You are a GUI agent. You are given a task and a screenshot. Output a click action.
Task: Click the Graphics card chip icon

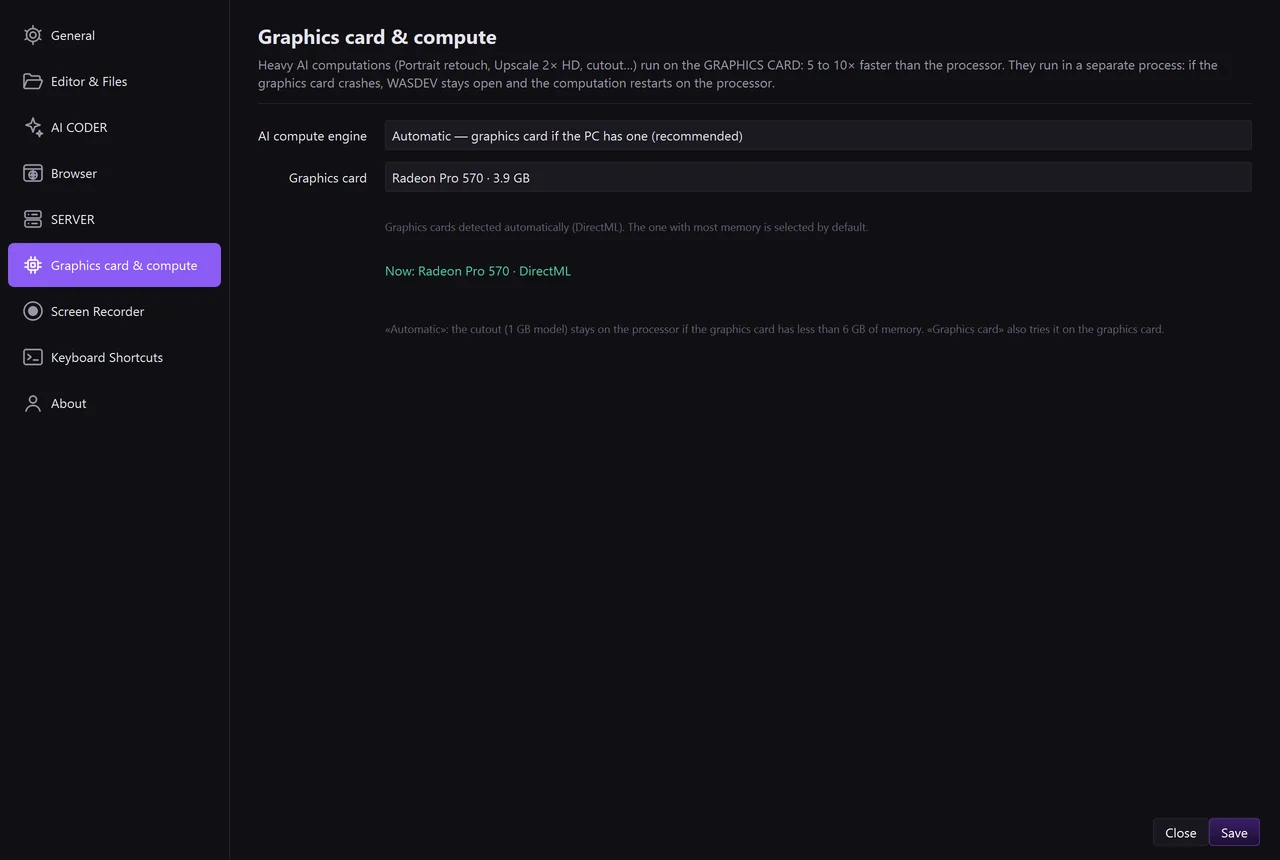click(x=33, y=265)
